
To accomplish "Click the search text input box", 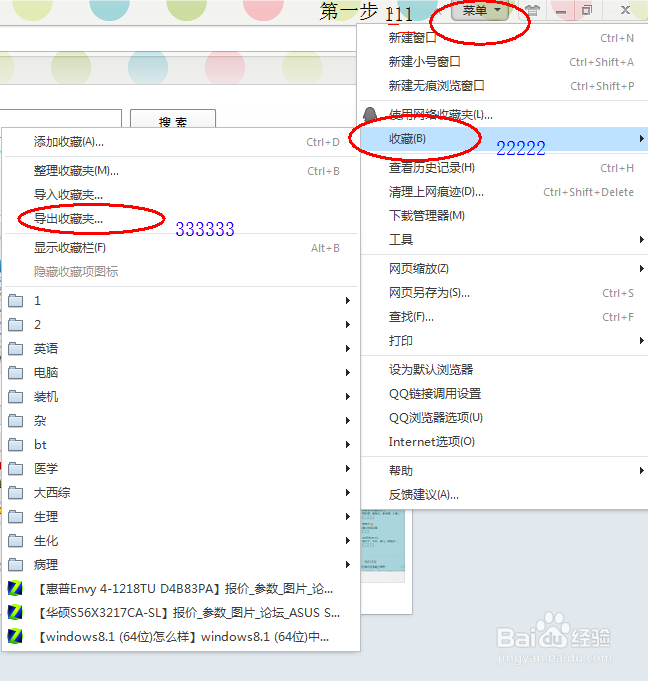I will (60, 122).
